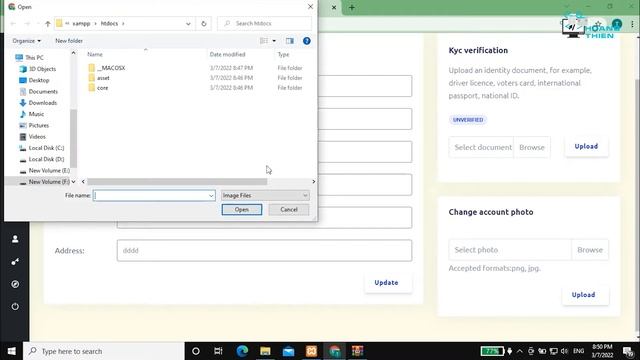
Task: Click the horizontal scrollbar in file list
Action: point(177,182)
